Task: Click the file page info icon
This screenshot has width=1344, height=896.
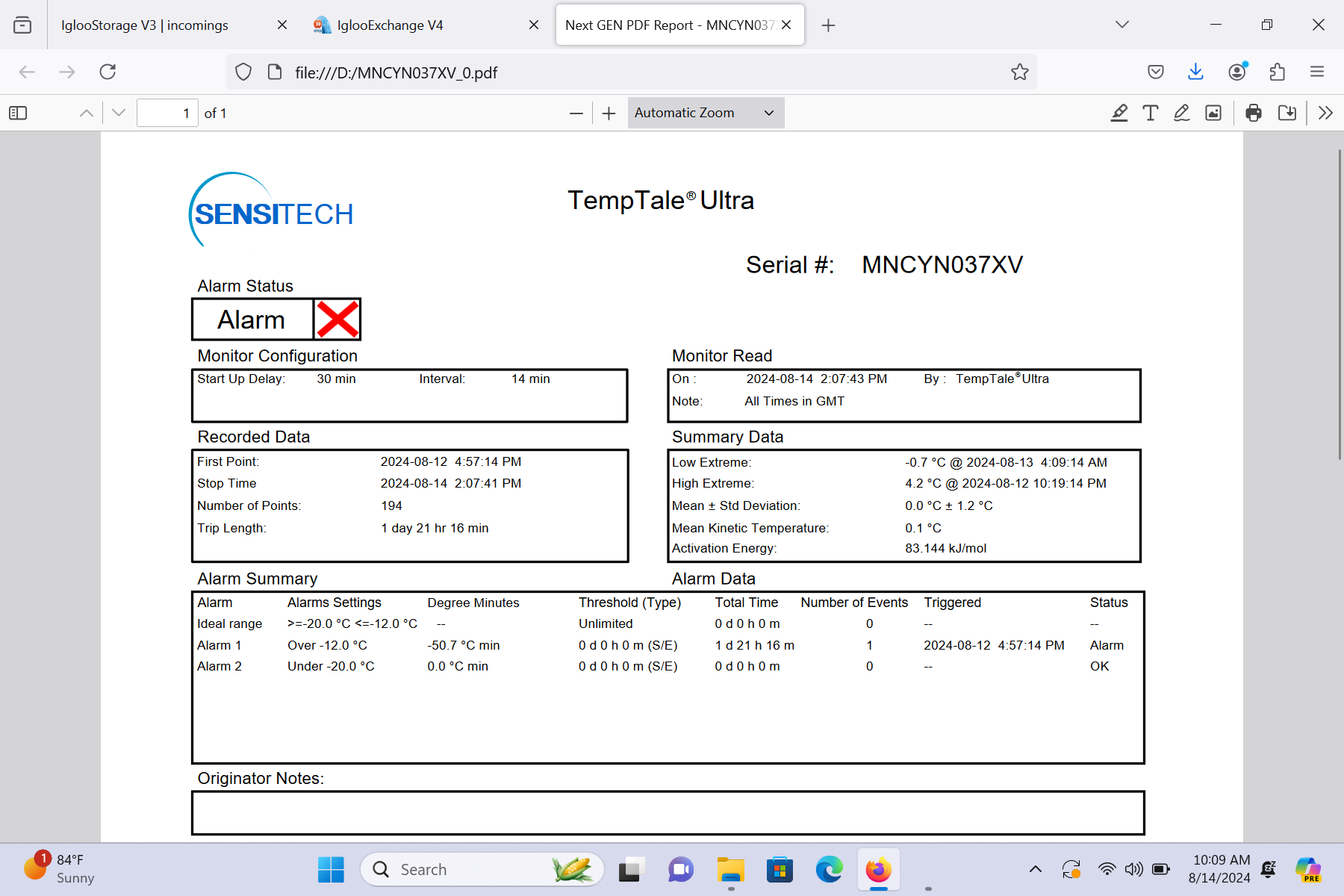Action: (275, 72)
